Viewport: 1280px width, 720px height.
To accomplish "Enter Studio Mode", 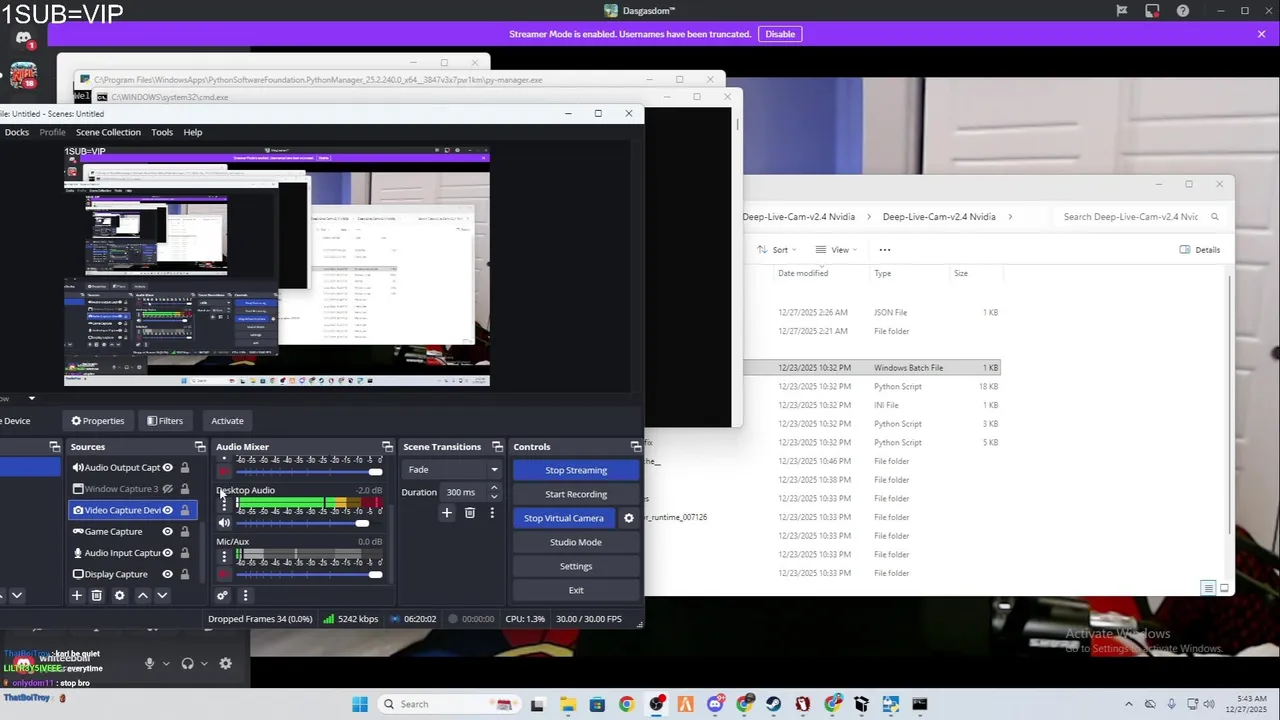I will point(576,542).
